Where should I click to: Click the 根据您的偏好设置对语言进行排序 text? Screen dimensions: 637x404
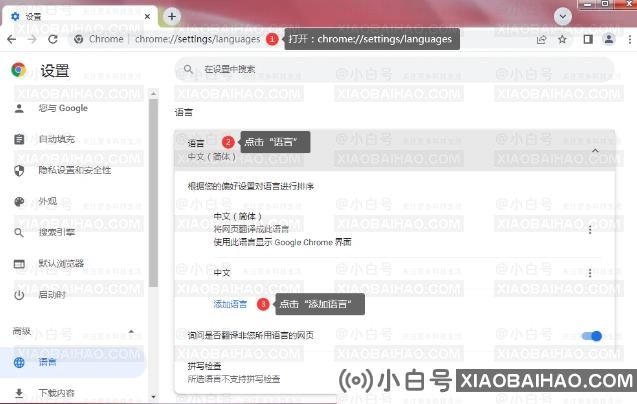[x=251, y=186]
